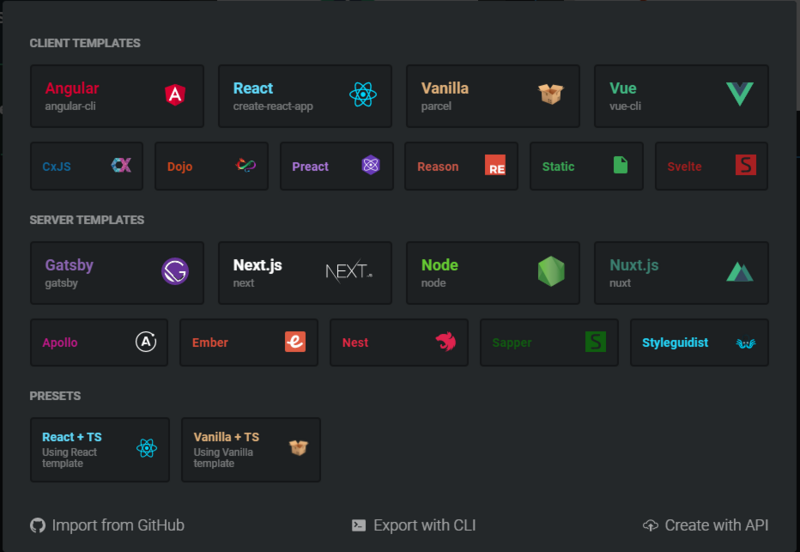Open Export with CLI option
800x552 pixels.
click(x=414, y=525)
